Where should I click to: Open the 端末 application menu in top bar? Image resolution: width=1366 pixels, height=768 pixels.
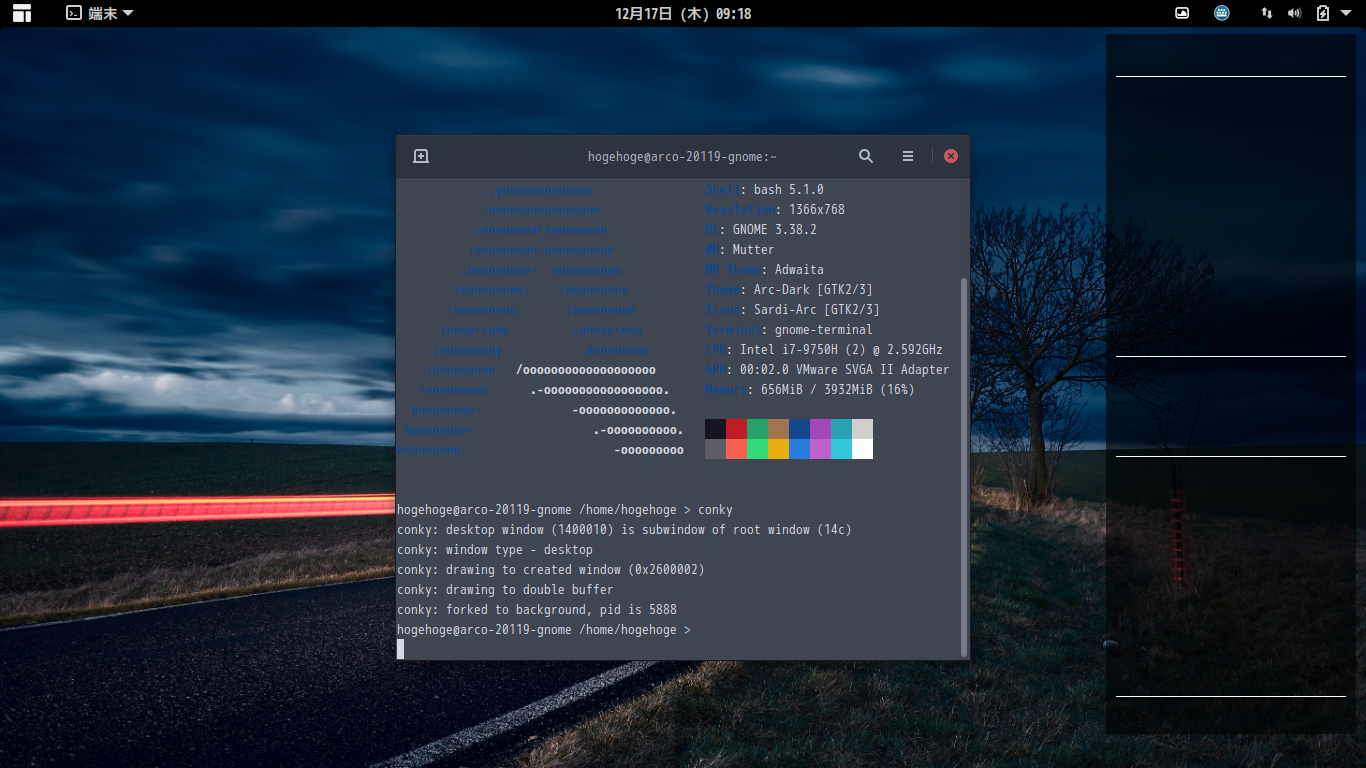tap(100, 13)
